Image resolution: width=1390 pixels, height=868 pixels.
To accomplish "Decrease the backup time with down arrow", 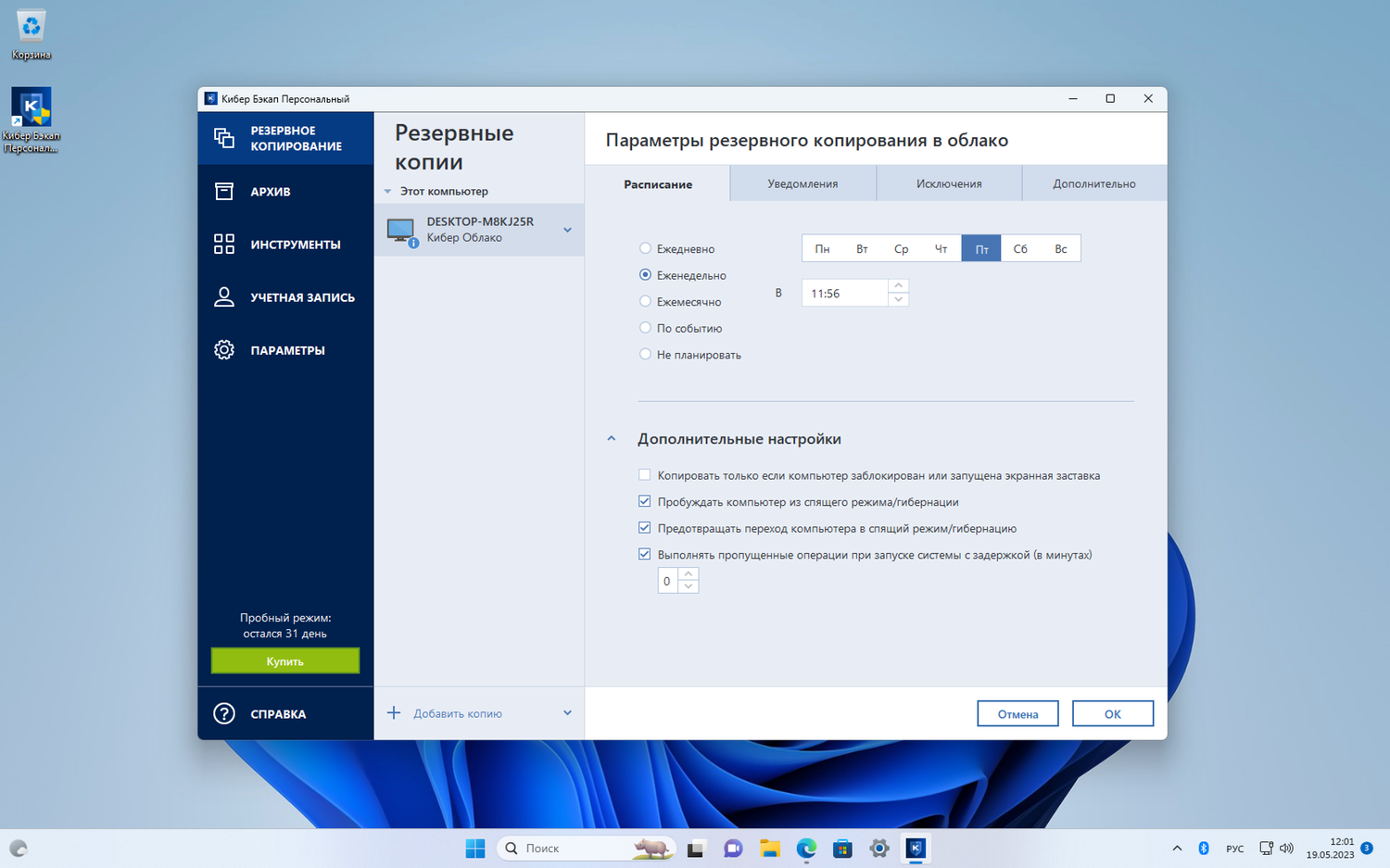I will (898, 300).
